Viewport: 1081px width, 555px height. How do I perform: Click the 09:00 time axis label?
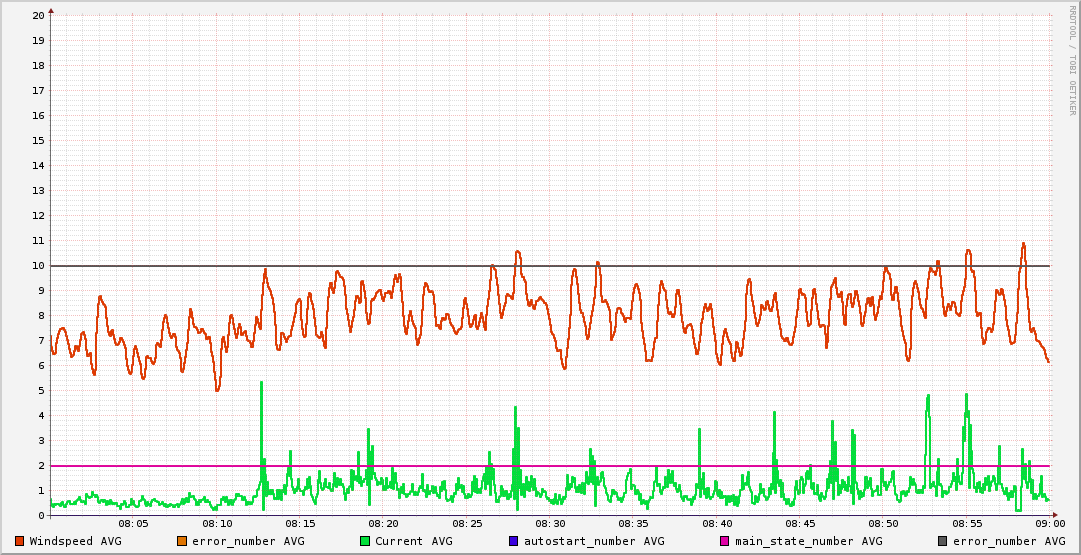1049,524
